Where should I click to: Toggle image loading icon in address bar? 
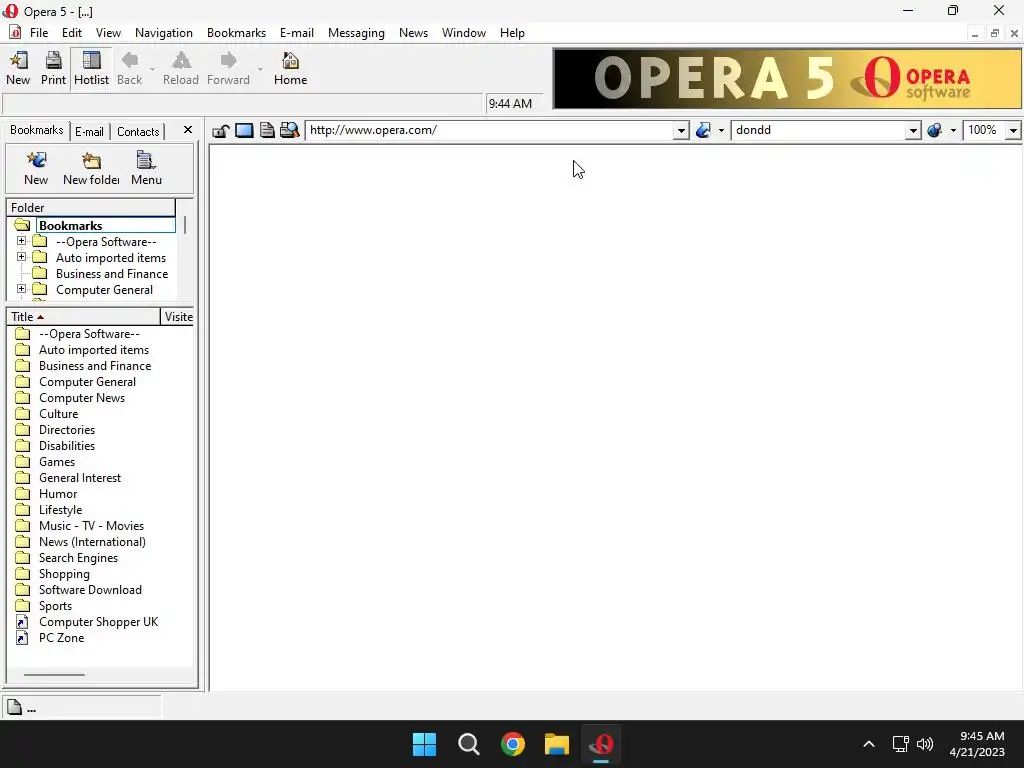[x=244, y=131]
